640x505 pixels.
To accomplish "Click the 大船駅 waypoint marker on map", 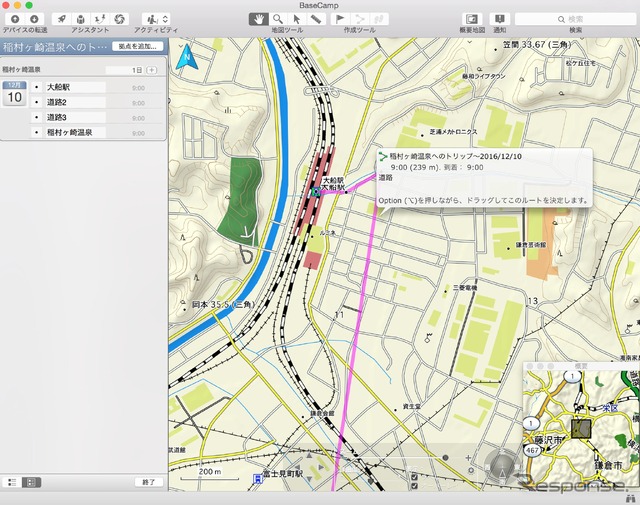I will (x=316, y=191).
